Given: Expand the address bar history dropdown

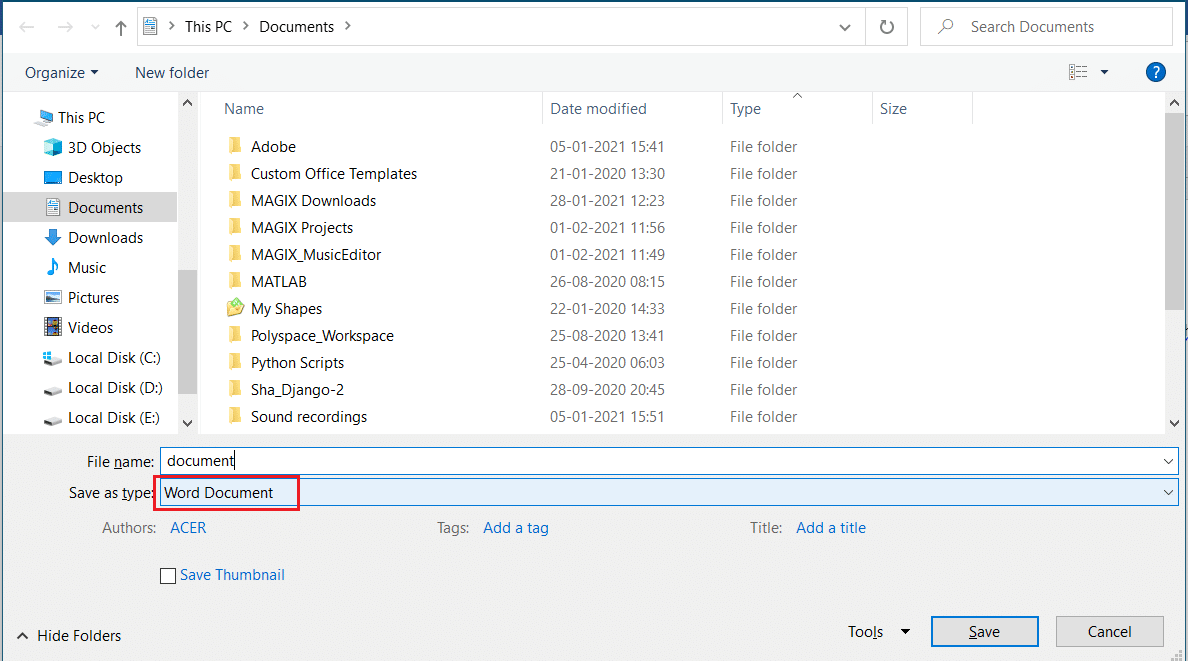Looking at the screenshot, I should pyautogui.click(x=846, y=27).
